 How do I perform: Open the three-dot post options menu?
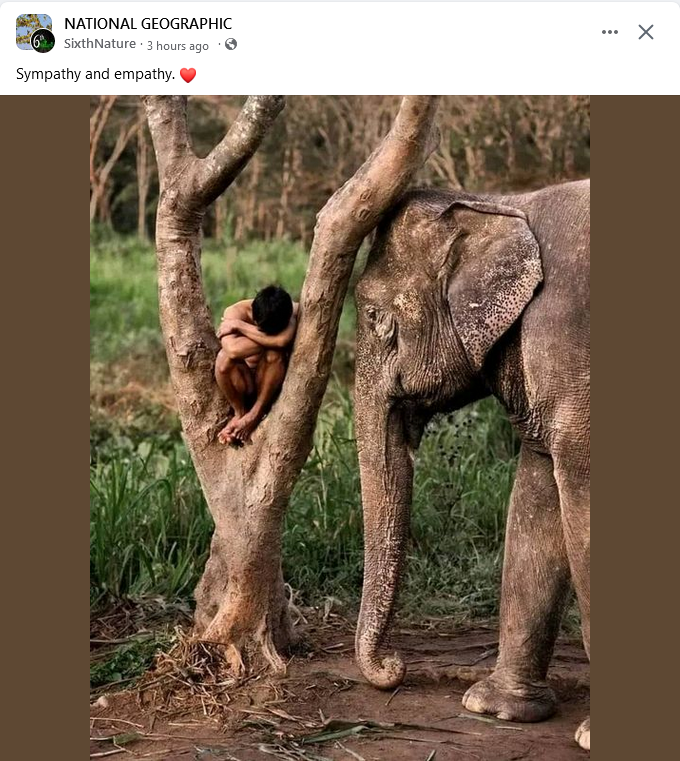pyautogui.click(x=610, y=32)
